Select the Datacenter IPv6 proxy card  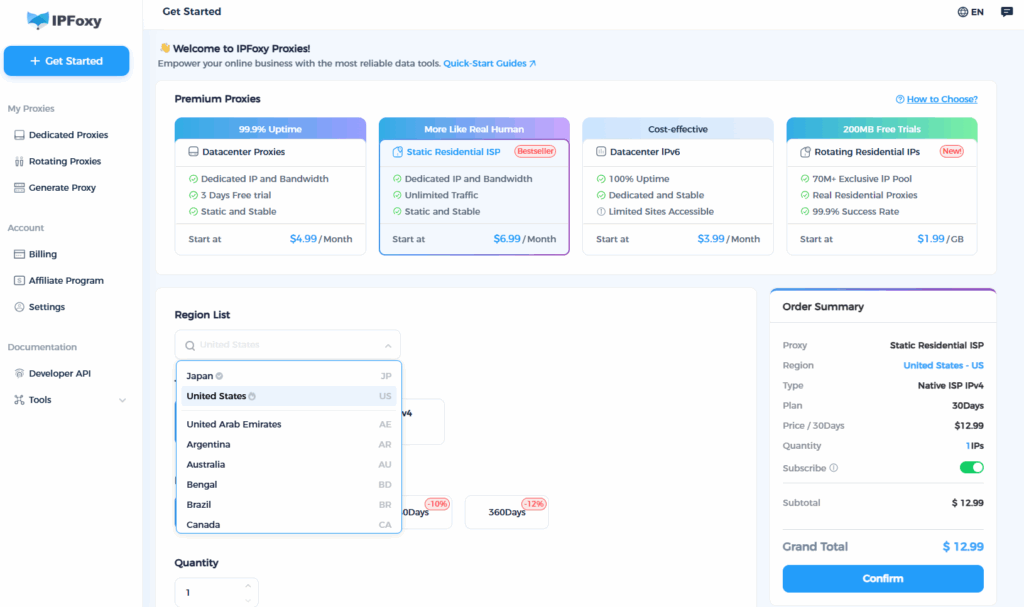click(677, 186)
